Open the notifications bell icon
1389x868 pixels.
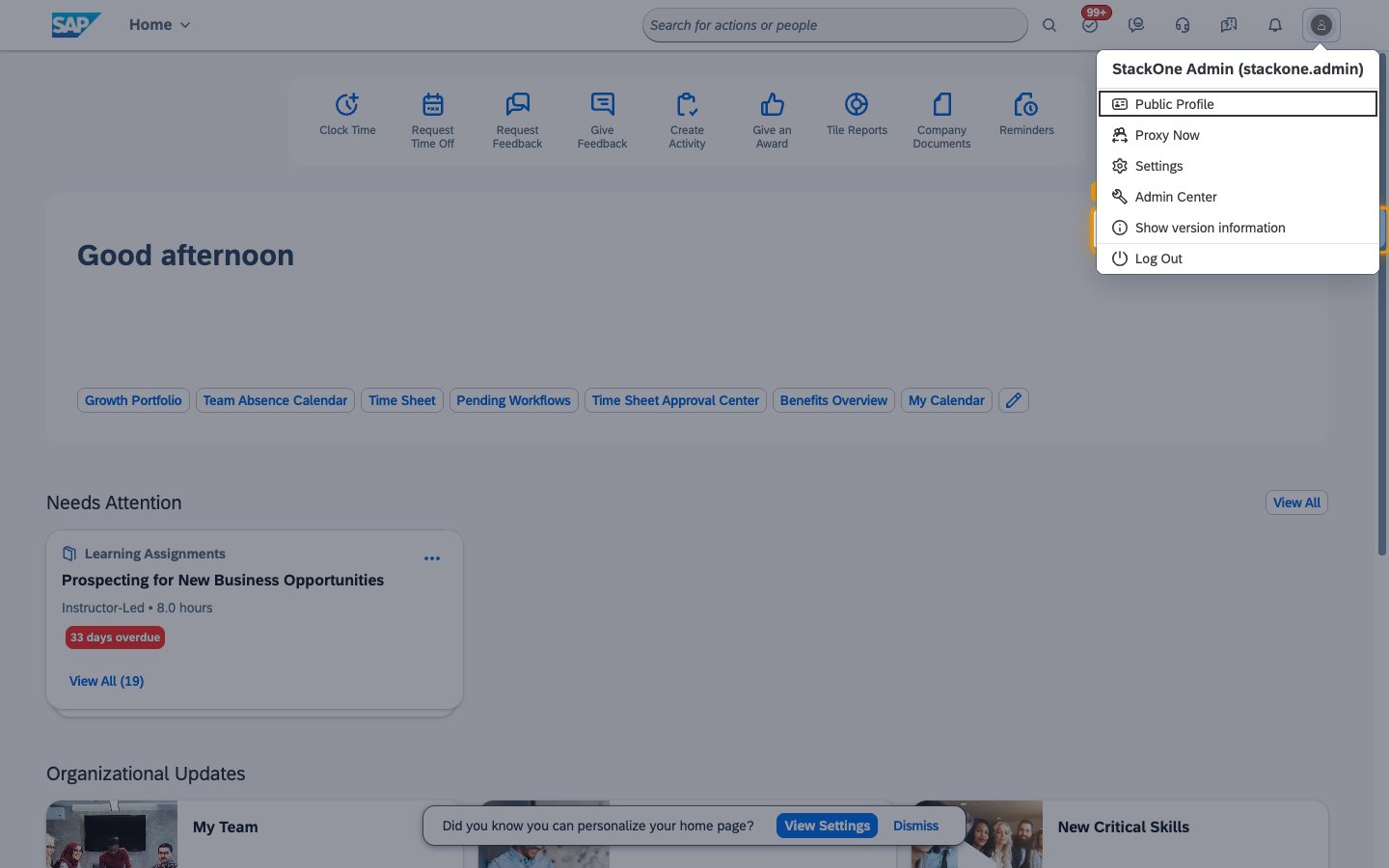point(1275,25)
